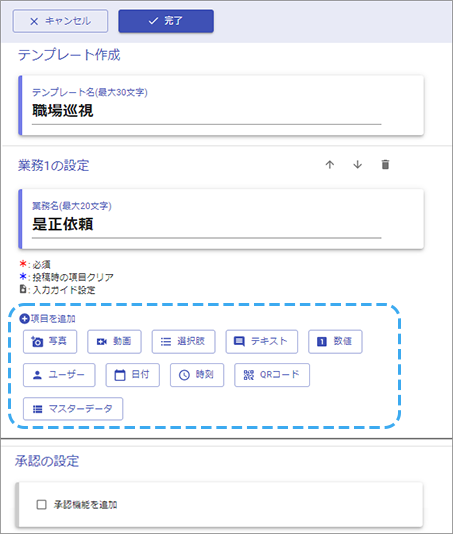This screenshot has width=453, height=534.
Task: Click the plus icon beside 項目を追加
Action: pos(24,319)
